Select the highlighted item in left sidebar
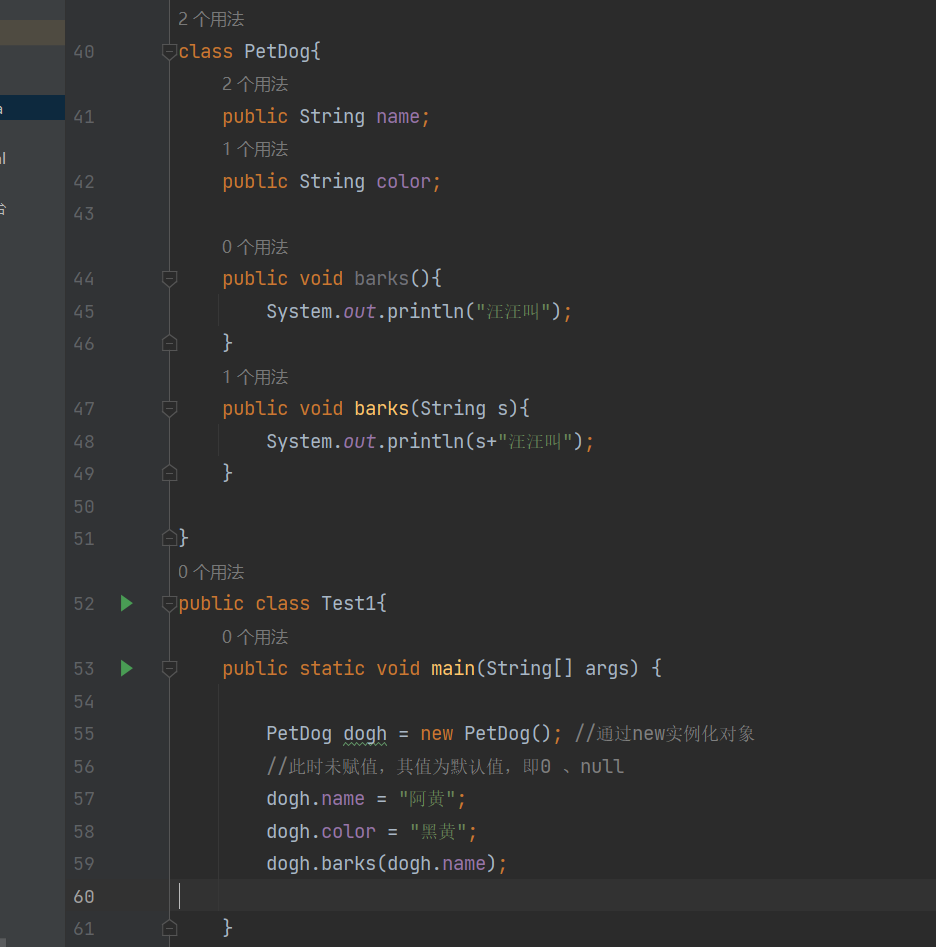This screenshot has height=947, width=936. click(x=32, y=108)
